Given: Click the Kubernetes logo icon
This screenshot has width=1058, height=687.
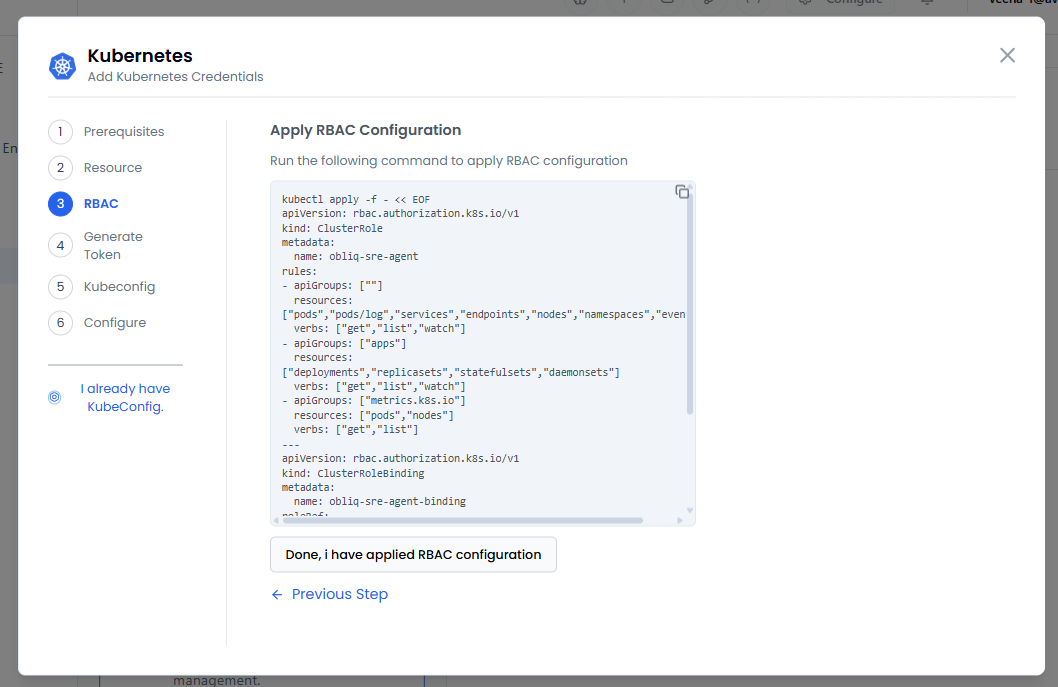Looking at the screenshot, I should pos(63,67).
